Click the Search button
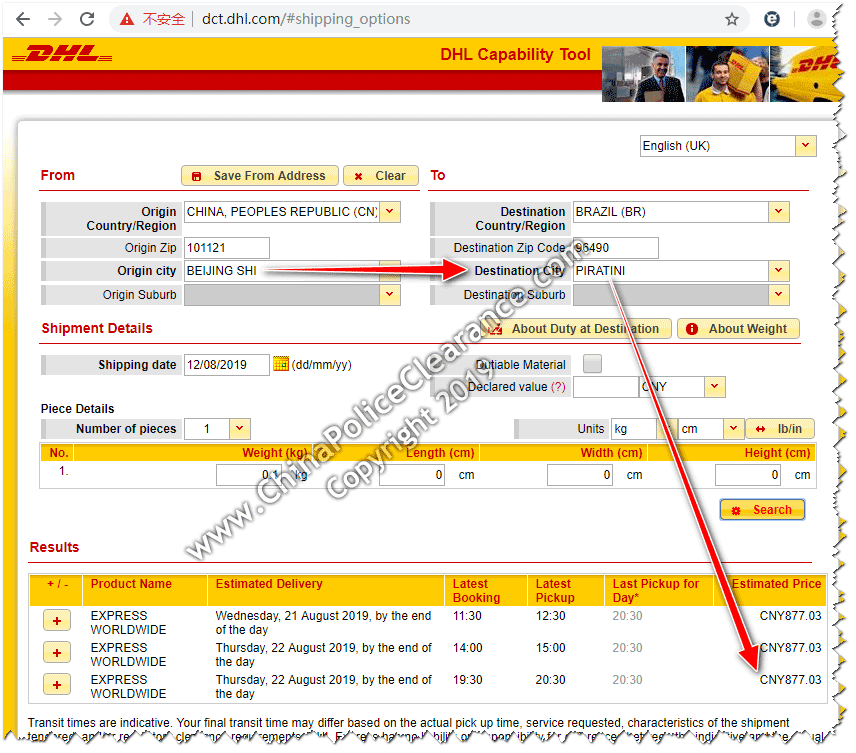The width and height of the screenshot is (856, 753). coord(763,510)
